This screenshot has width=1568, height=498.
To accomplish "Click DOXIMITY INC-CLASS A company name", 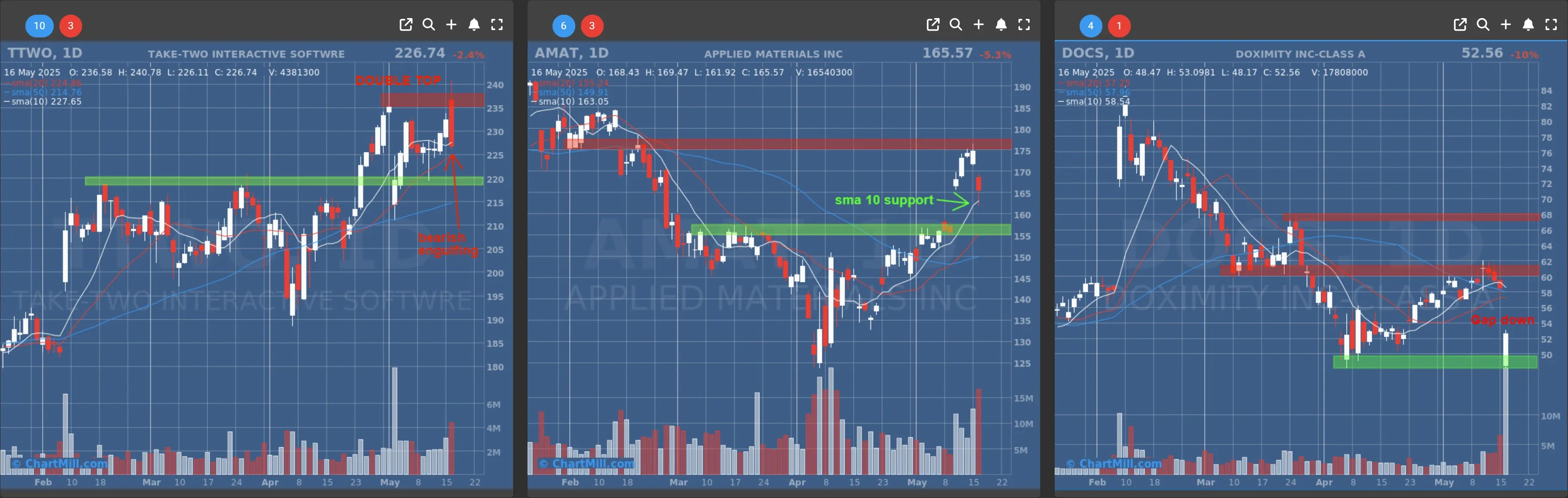I will [x=1300, y=54].
